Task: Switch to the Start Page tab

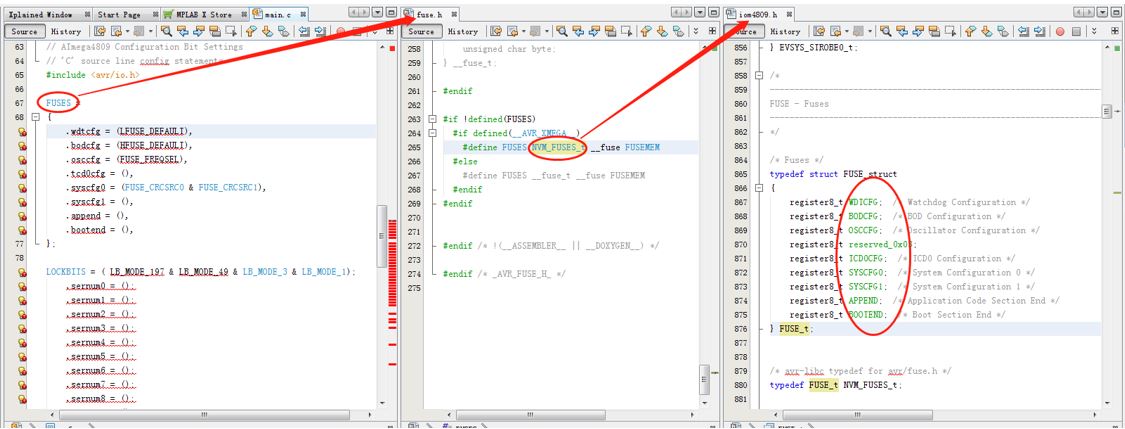Action: click(x=126, y=14)
